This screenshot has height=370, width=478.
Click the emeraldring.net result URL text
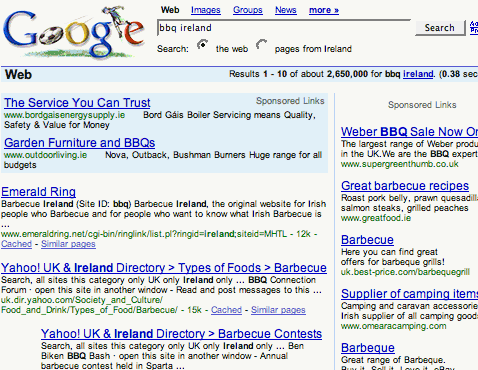(x=144, y=234)
